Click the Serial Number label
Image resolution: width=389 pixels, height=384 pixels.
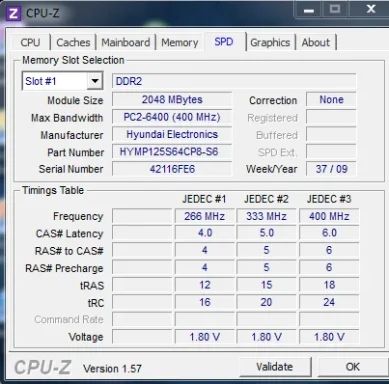(71, 169)
